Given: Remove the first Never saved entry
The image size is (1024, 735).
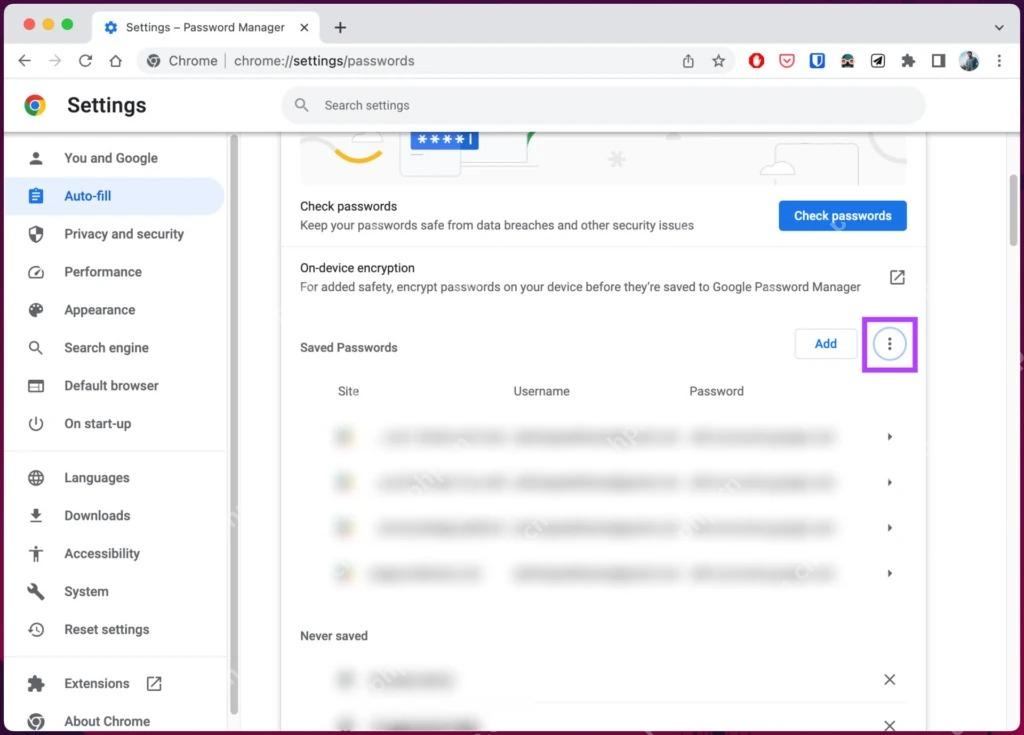Looking at the screenshot, I should click(x=889, y=679).
